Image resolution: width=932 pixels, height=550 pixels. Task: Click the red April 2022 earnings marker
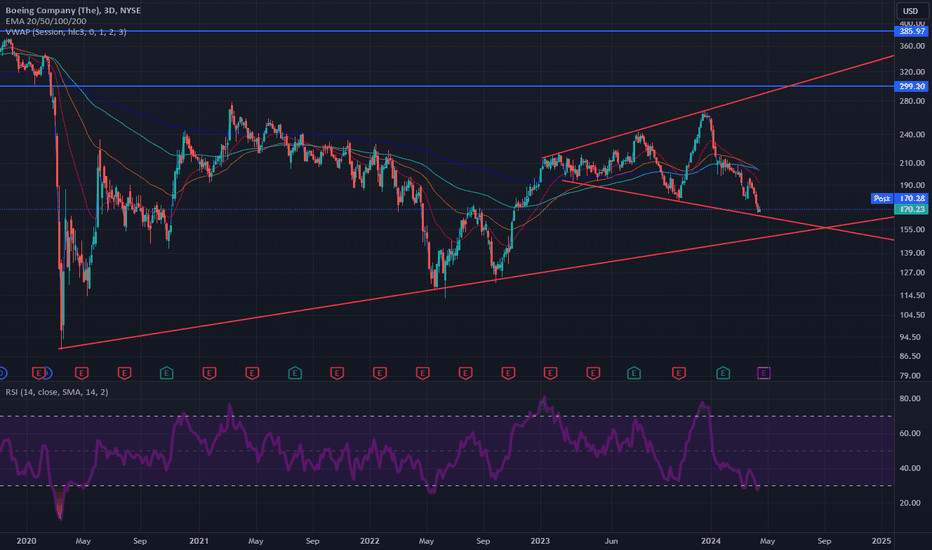(423, 373)
